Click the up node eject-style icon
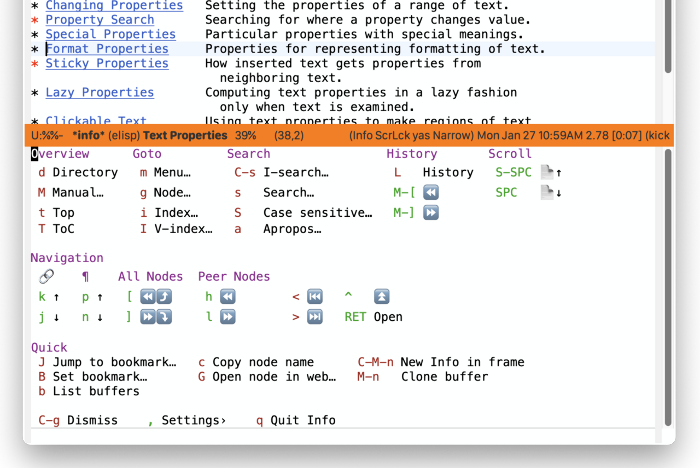The image size is (700, 468). point(381,297)
